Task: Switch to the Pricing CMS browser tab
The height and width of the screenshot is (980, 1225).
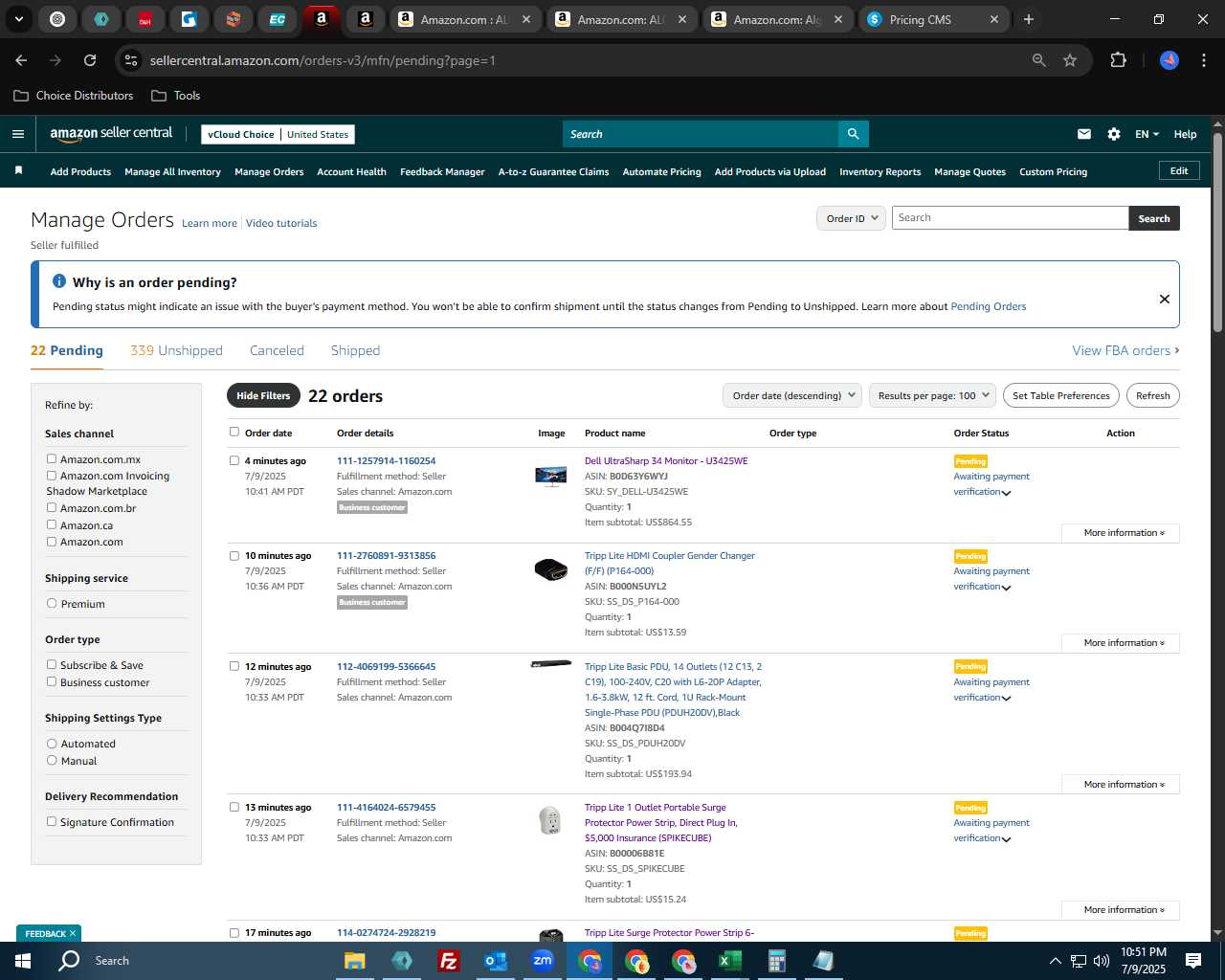Action: click(x=934, y=19)
